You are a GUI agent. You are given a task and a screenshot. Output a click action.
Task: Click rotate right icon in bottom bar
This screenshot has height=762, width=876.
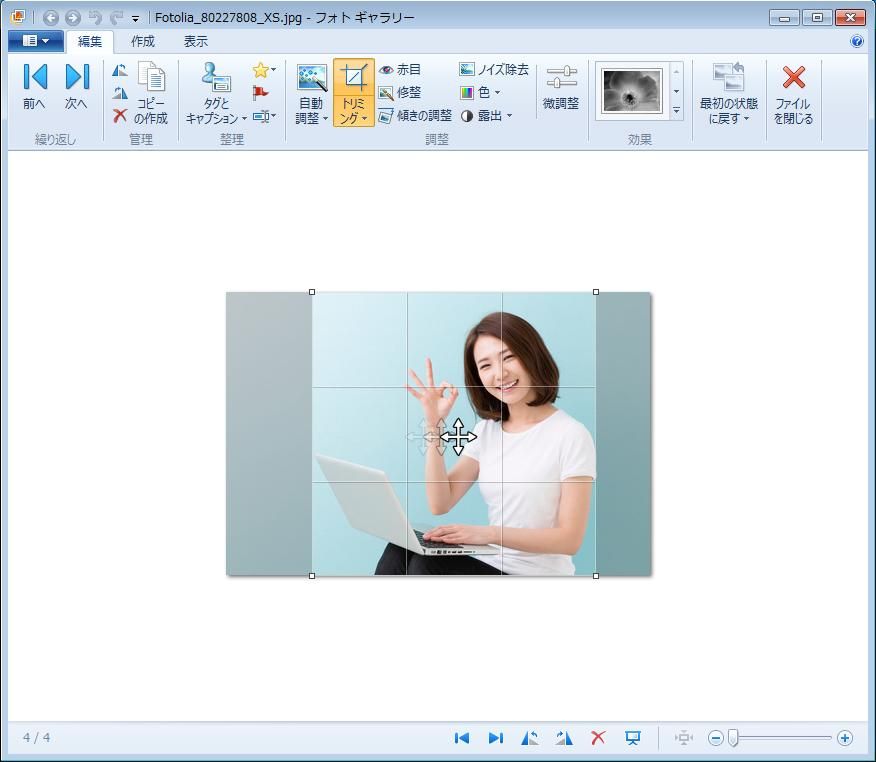coord(564,738)
